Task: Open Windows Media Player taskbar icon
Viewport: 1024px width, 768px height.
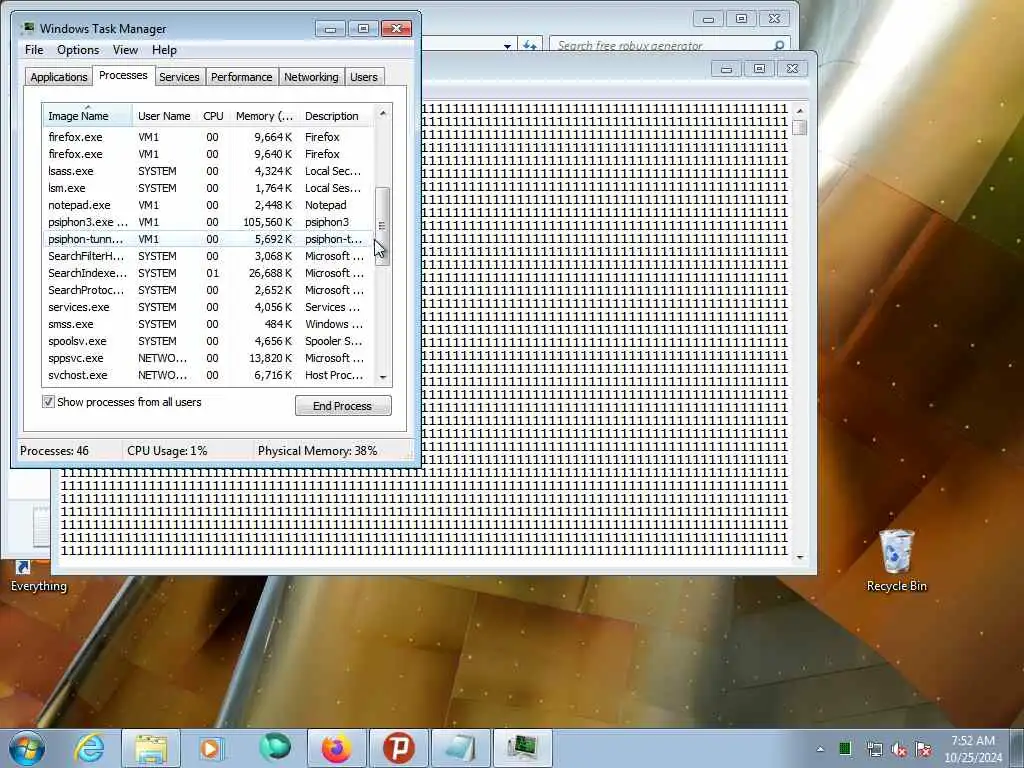Action: (212, 748)
